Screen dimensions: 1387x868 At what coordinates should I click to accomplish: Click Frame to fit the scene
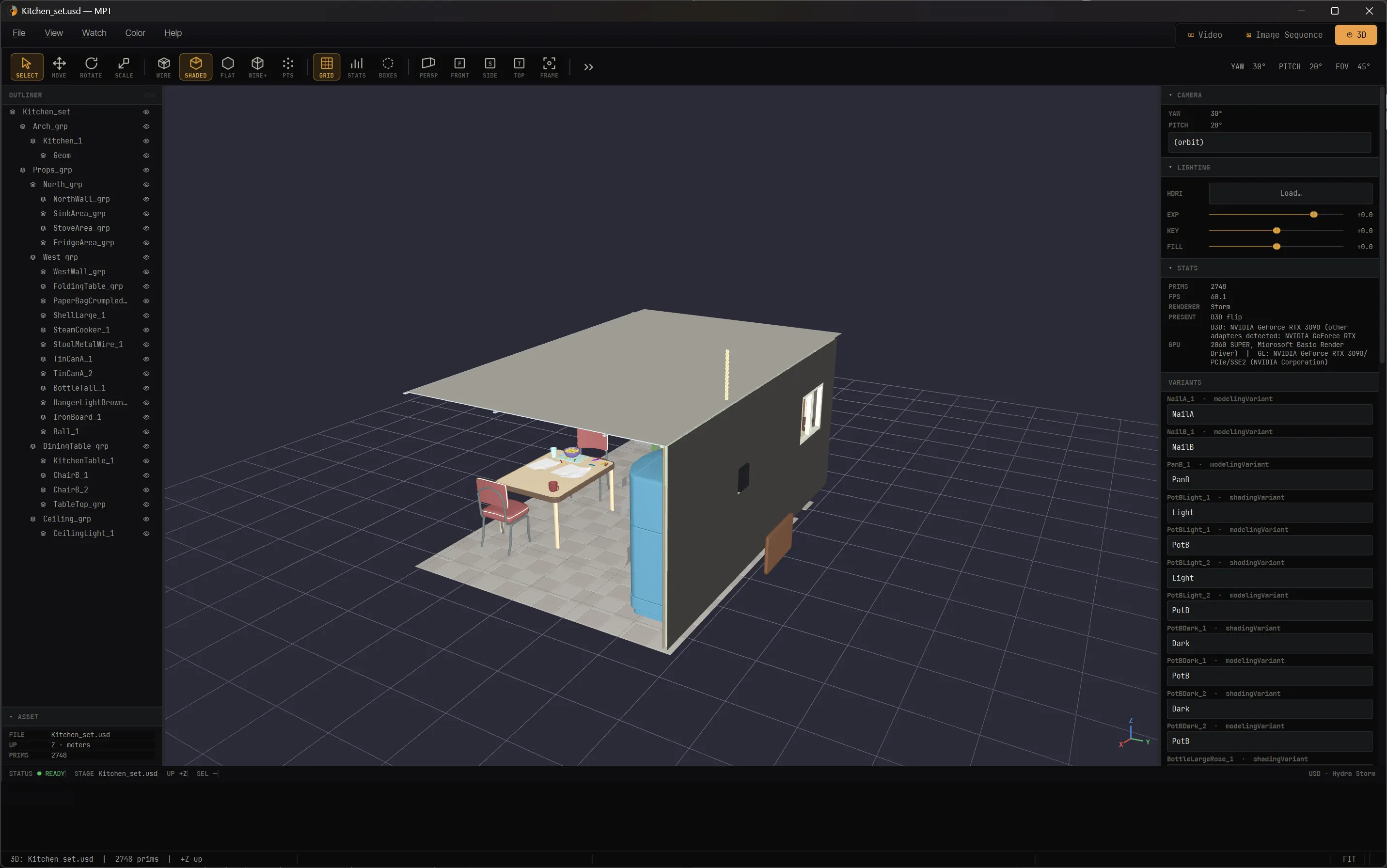549,67
